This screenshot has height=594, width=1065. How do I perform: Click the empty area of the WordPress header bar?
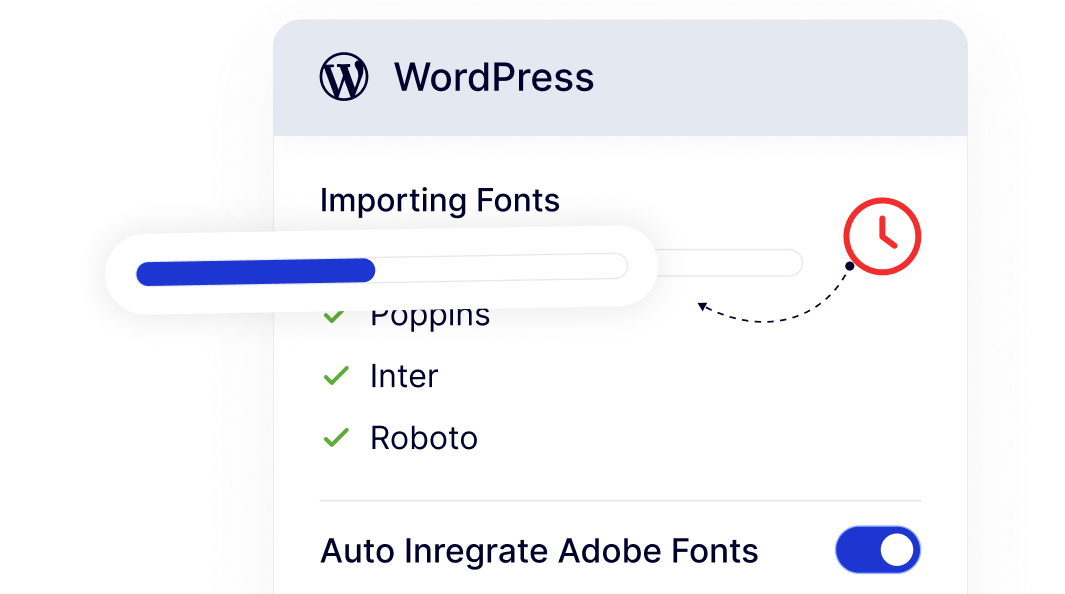click(x=780, y=78)
